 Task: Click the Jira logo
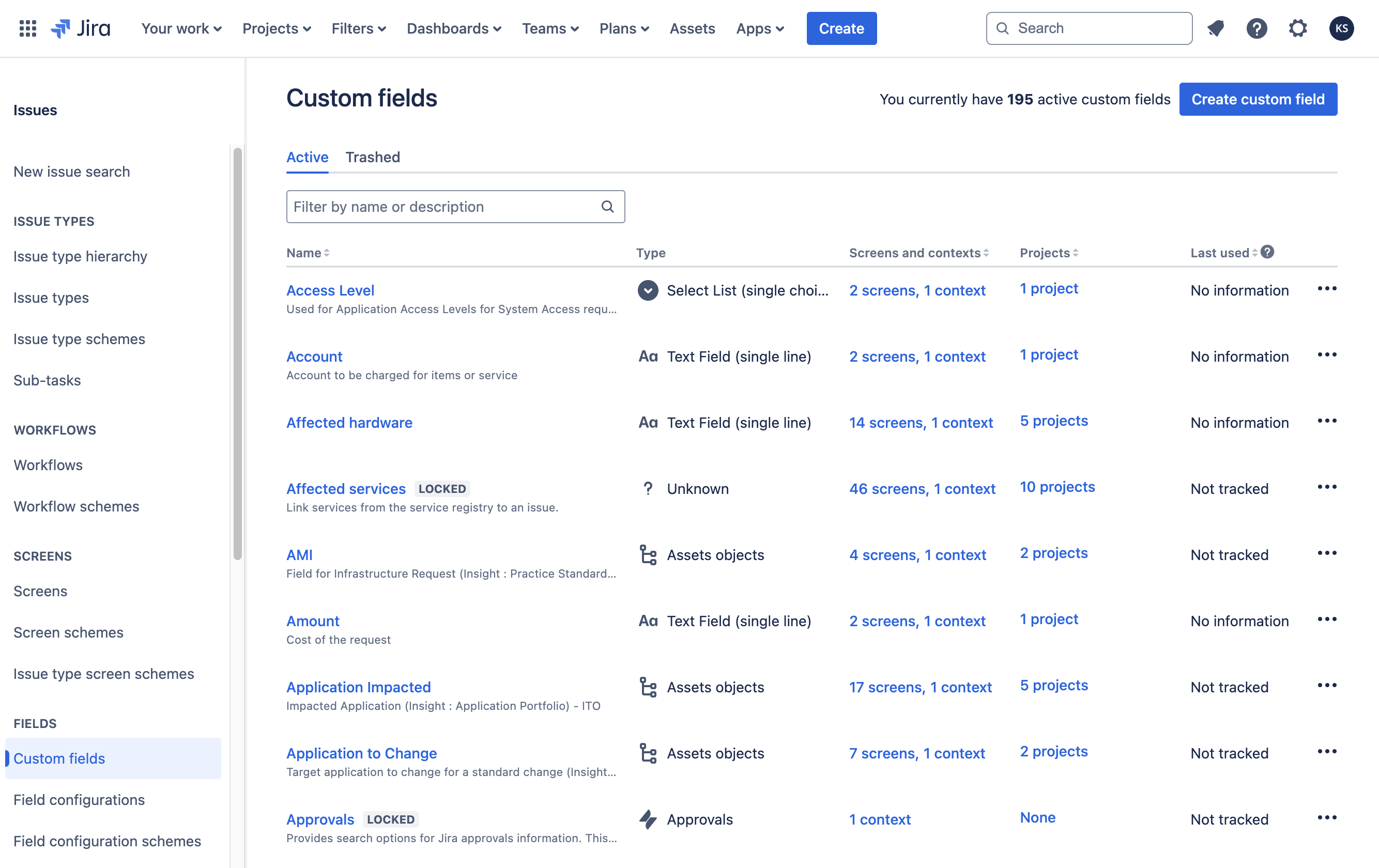tap(81, 28)
